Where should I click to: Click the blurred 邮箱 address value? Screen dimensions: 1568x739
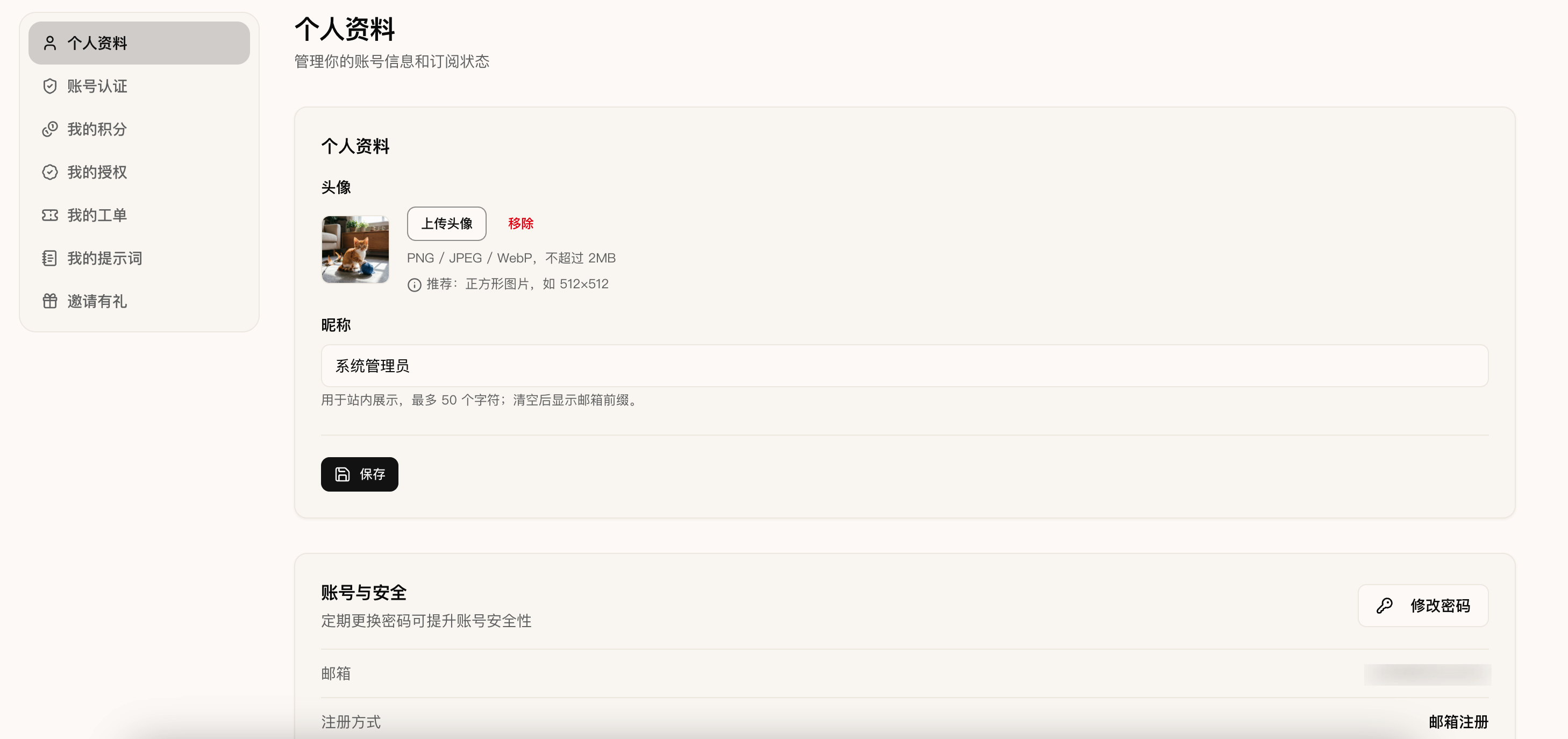[x=1428, y=674]
